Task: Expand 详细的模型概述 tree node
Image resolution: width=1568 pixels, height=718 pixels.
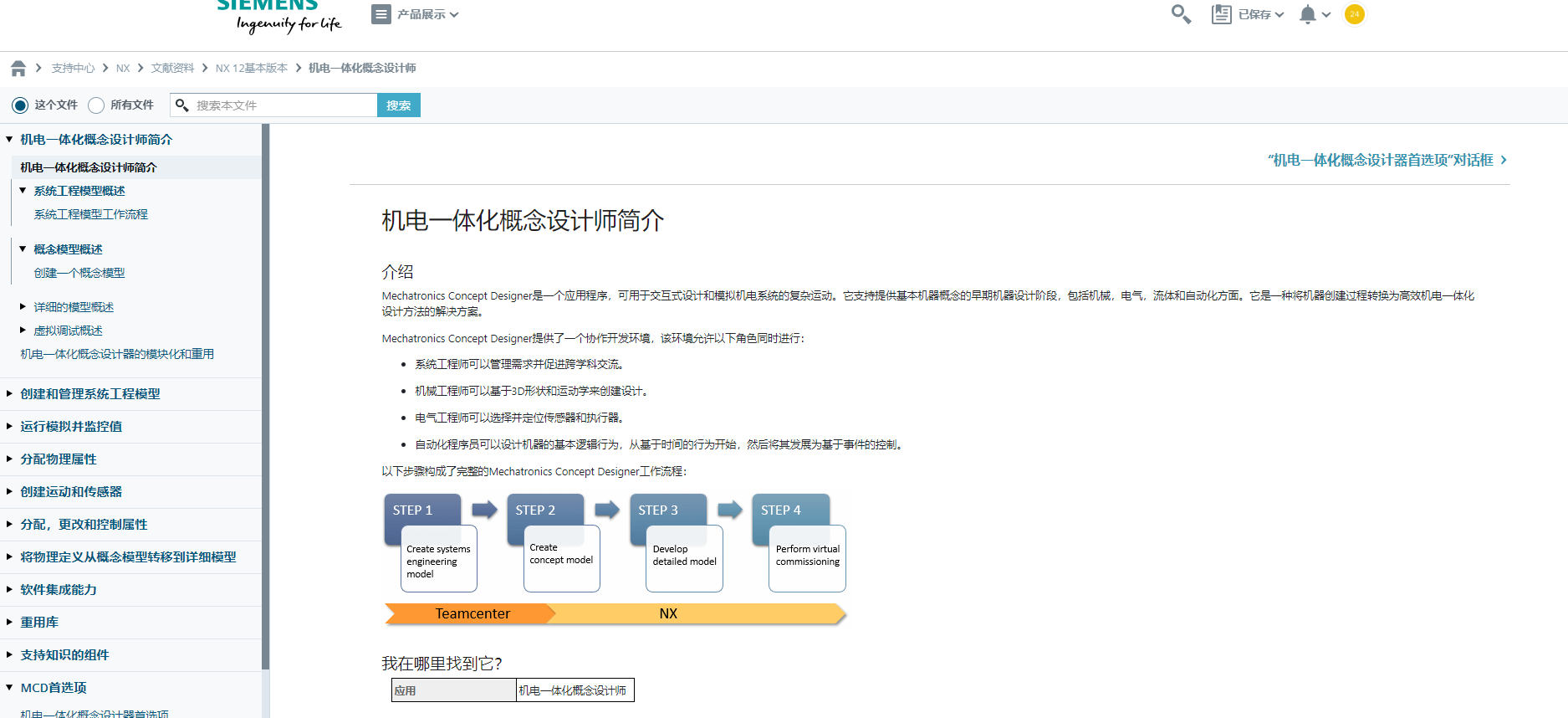Action: (23, 307)
